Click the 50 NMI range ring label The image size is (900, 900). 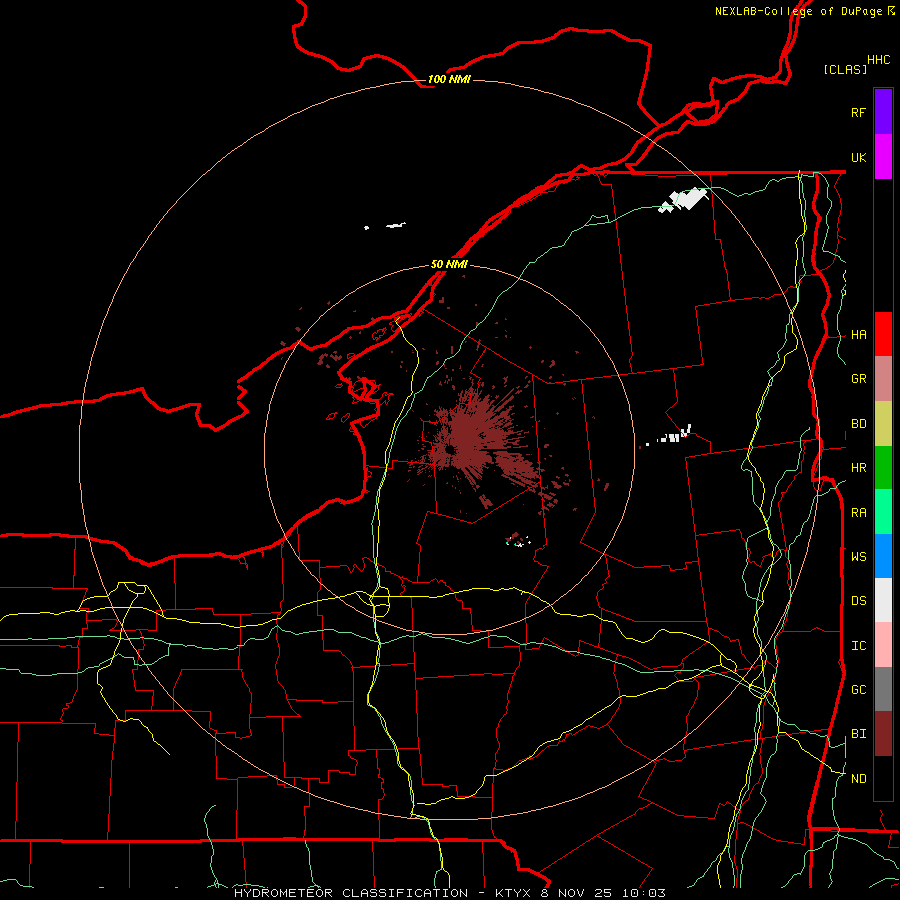pos(449,264)
